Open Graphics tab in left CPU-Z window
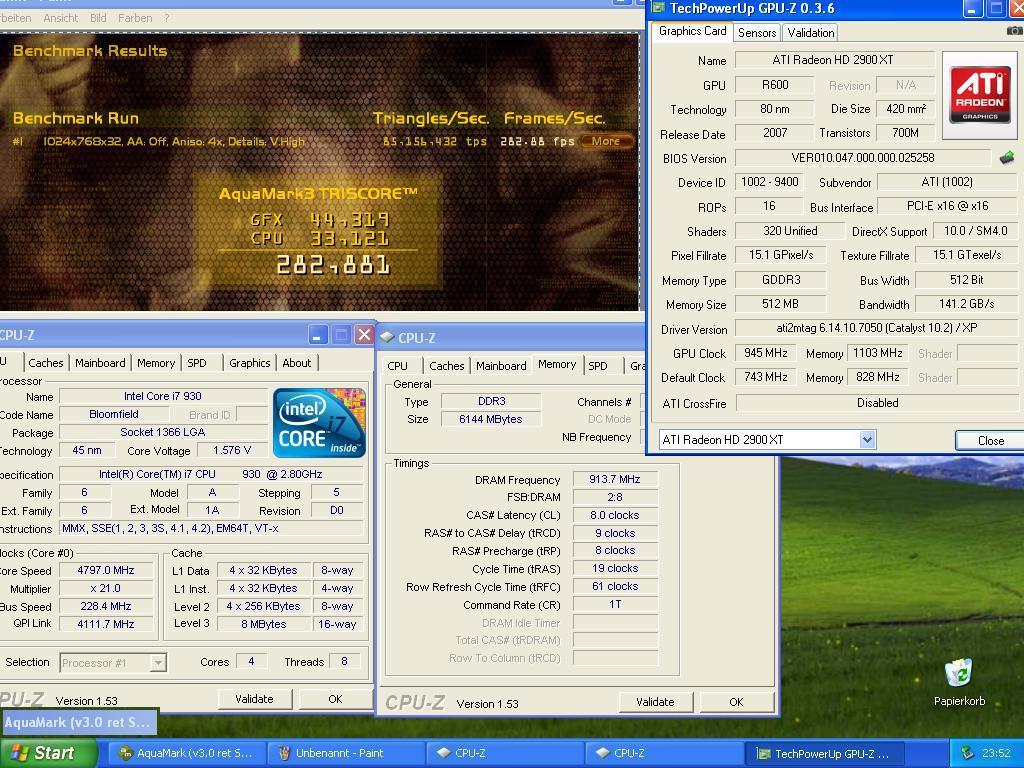This screenshot has height=768, width=1024. click(249, 362)
